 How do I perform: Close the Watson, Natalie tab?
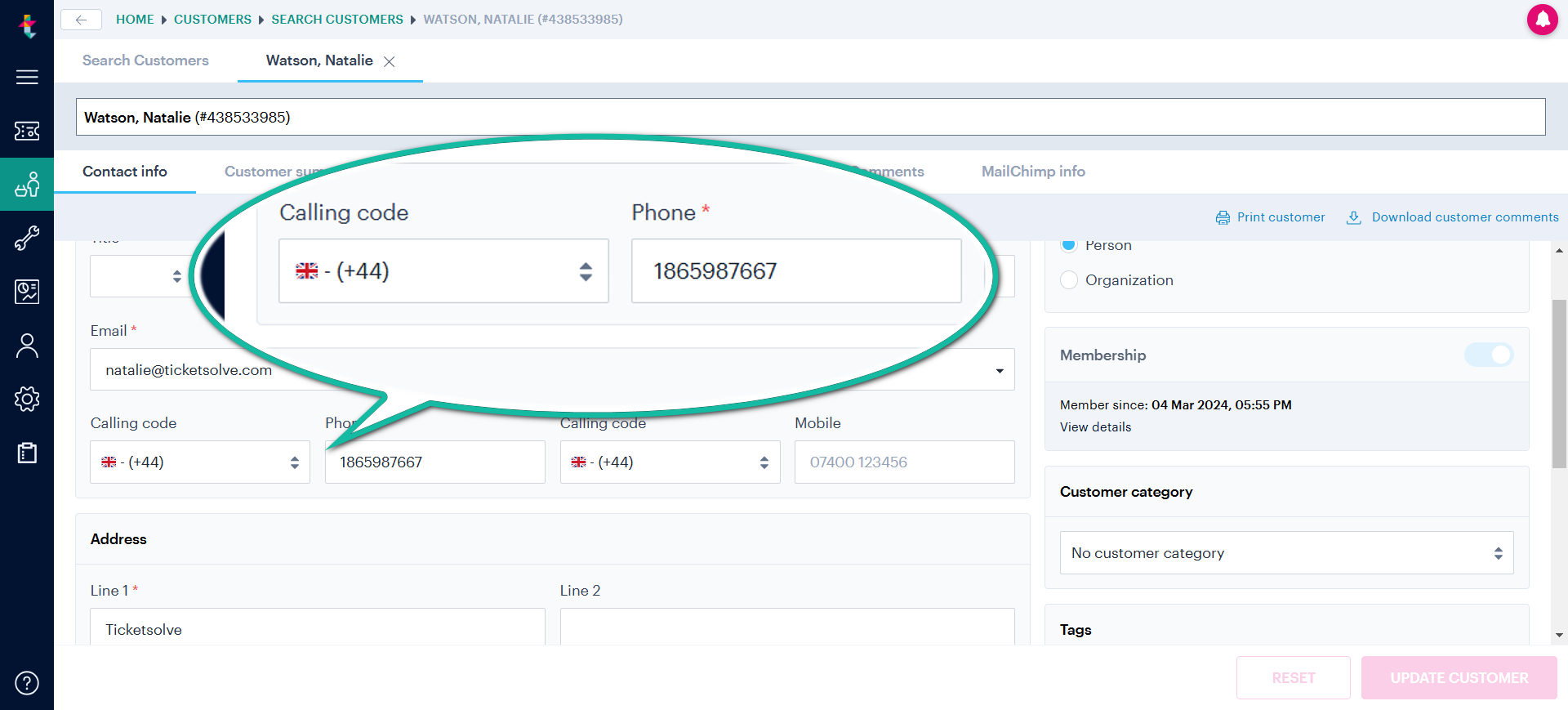tap(390, 61)
